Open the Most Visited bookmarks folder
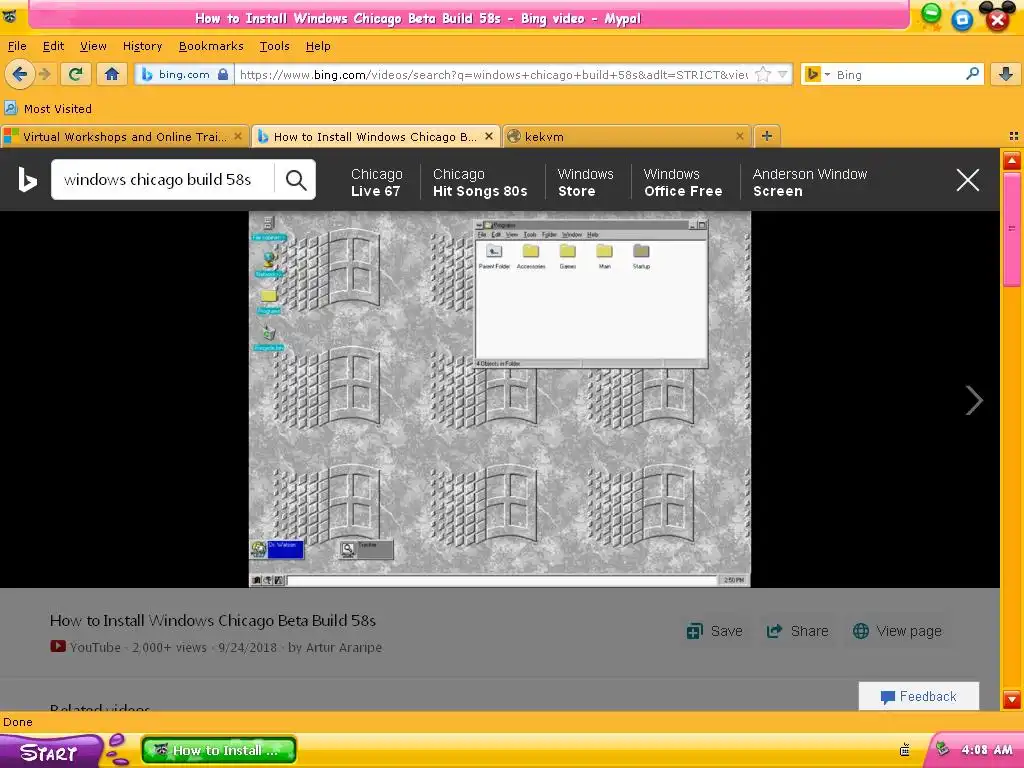Image resolution: width=1024 pixels, height=768 pixels. [48, 108]
